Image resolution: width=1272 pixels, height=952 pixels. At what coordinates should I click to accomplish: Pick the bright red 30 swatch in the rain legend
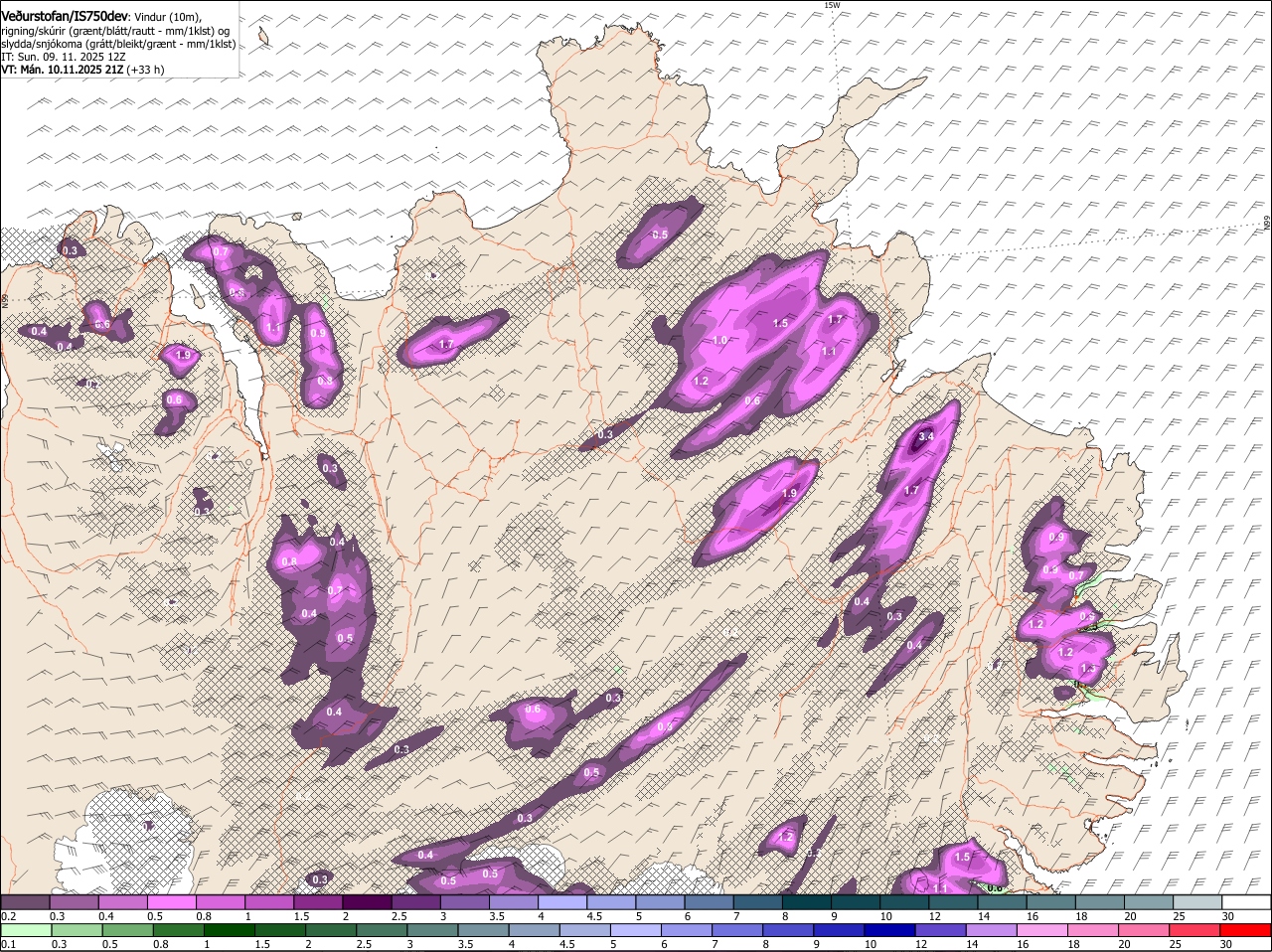point(1245,930)
